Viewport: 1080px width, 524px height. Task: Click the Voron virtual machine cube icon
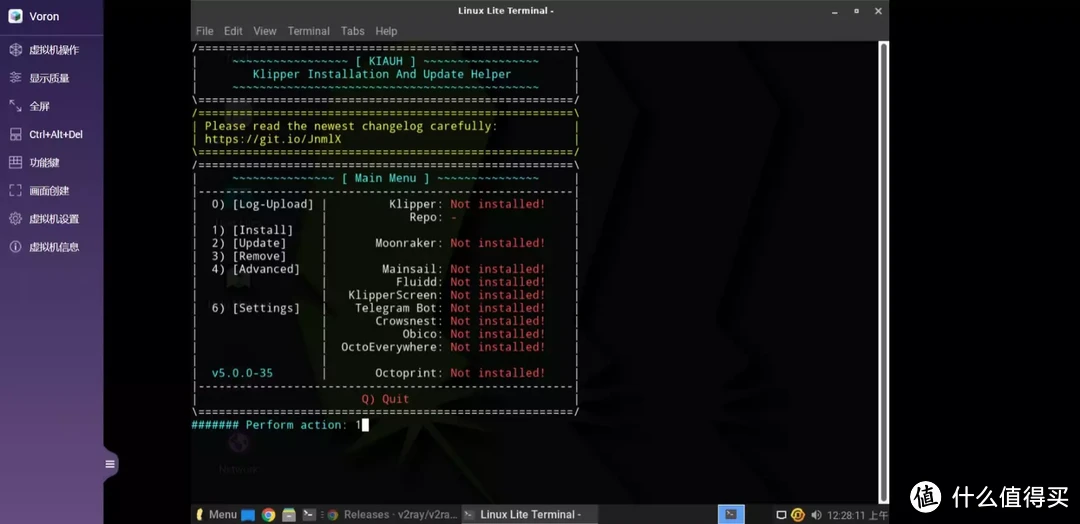pyautogui.click(x=15, y=16)
